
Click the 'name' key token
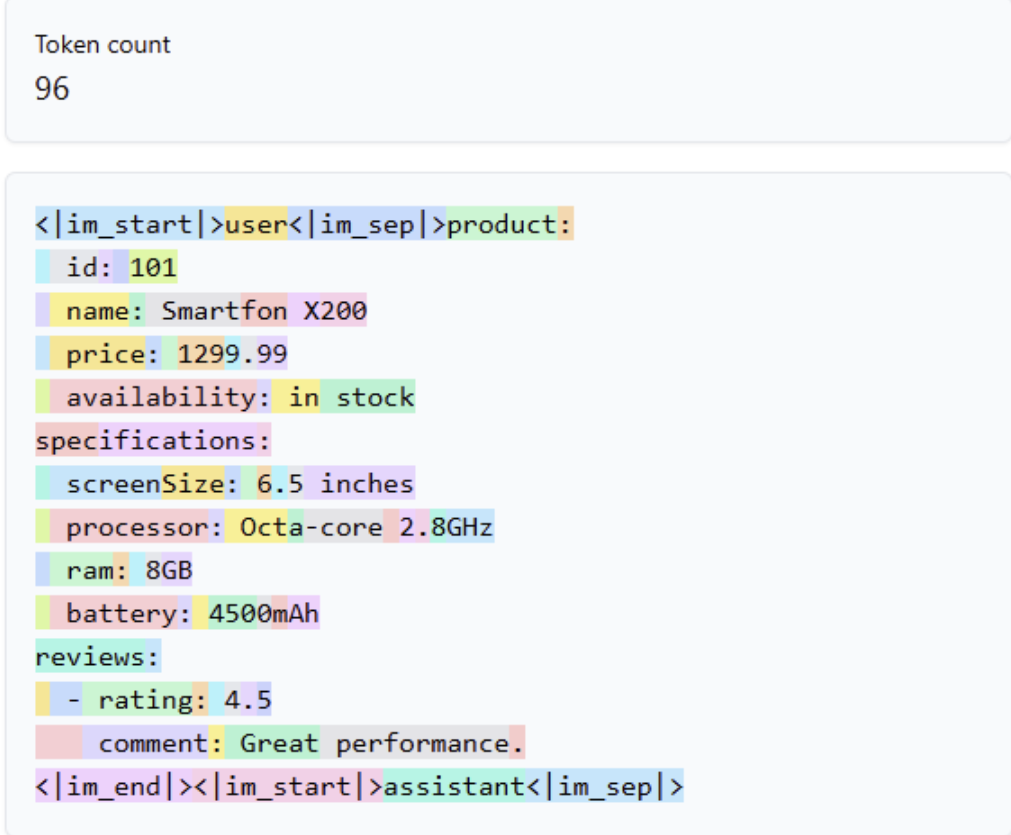click(x=90, y=310)
